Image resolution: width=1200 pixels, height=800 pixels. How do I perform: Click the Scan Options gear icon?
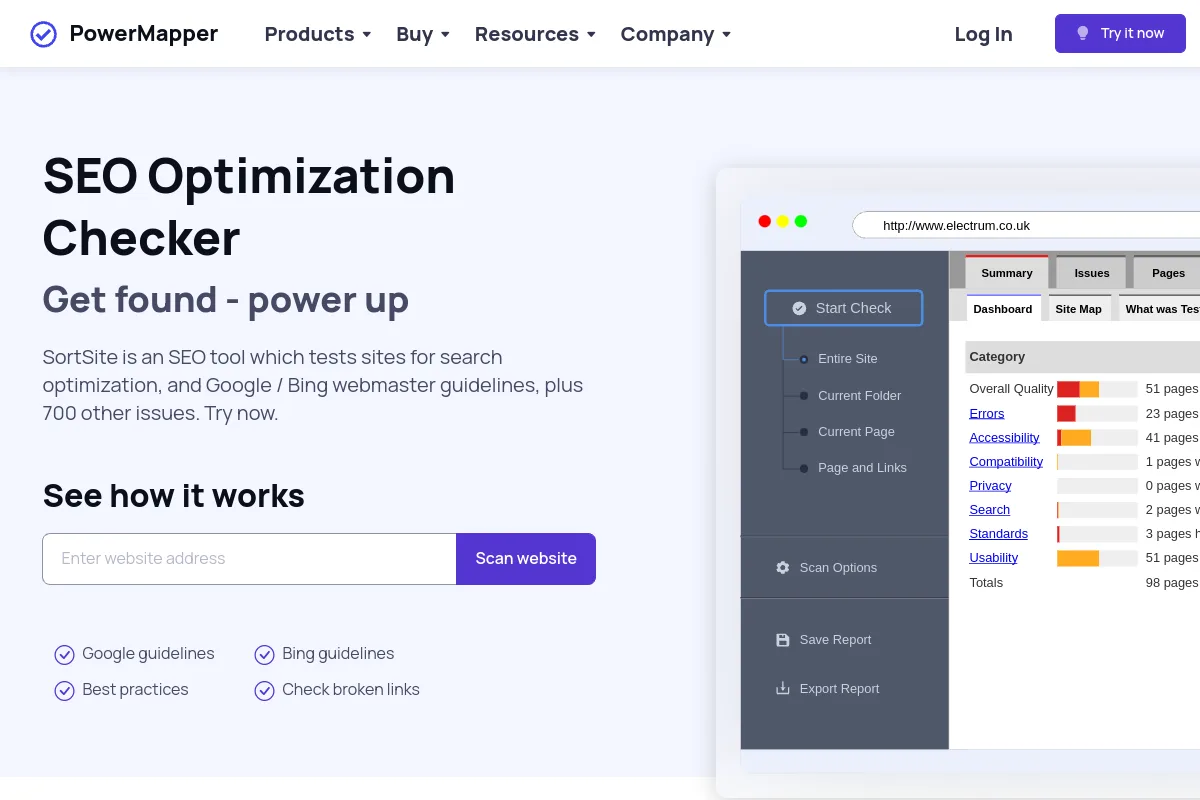click(x=783, y=567)
